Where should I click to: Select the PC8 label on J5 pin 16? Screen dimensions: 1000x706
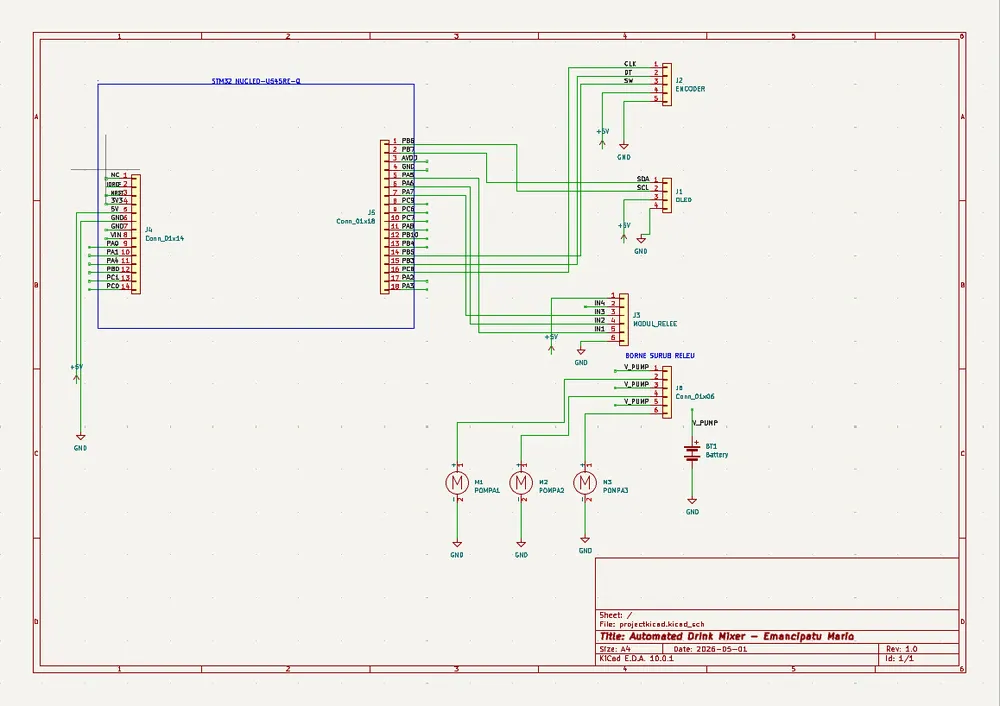tap(408, 268)
